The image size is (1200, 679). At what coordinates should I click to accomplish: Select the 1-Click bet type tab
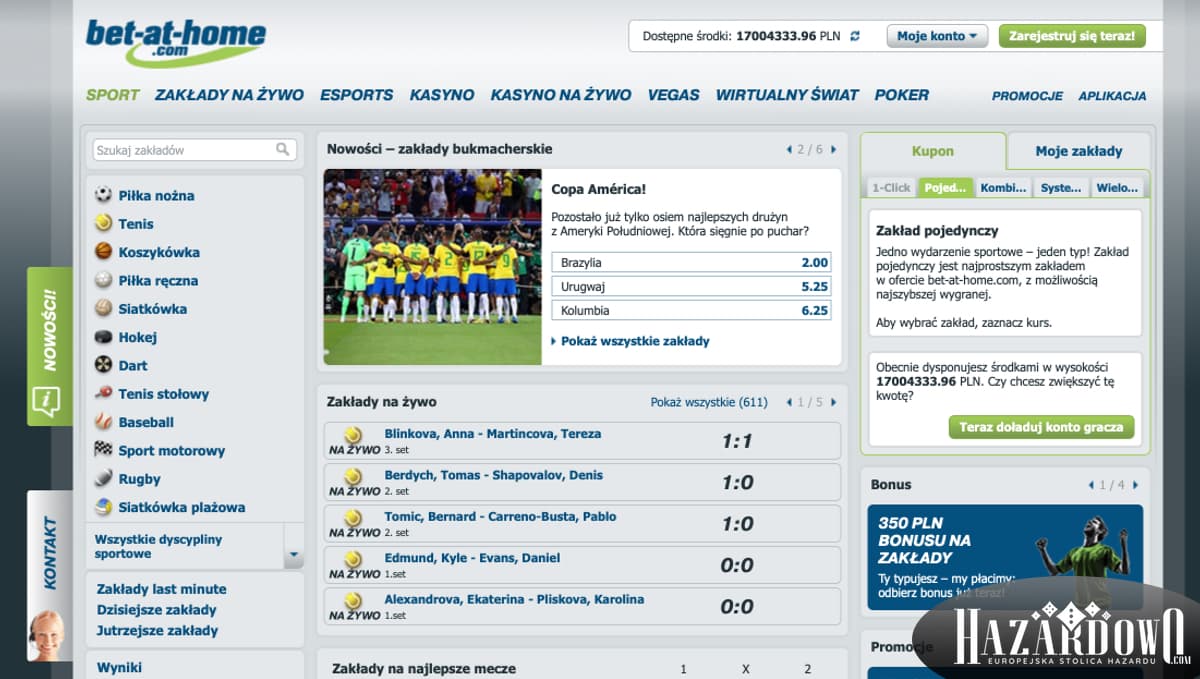(891, 187)
